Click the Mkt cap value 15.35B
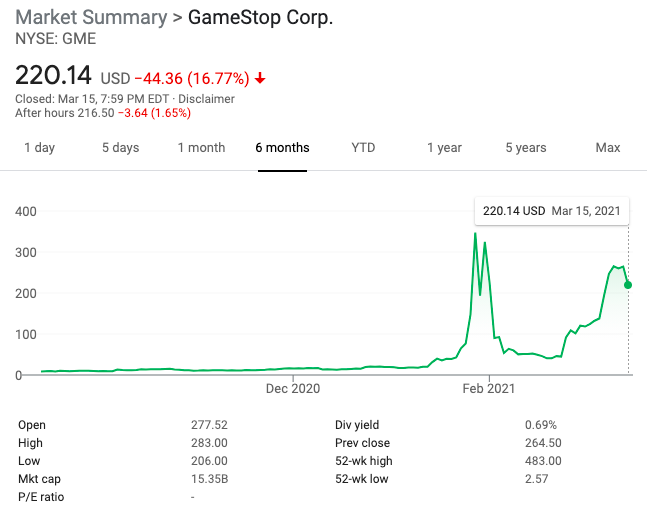 click(x=210, y=479)
